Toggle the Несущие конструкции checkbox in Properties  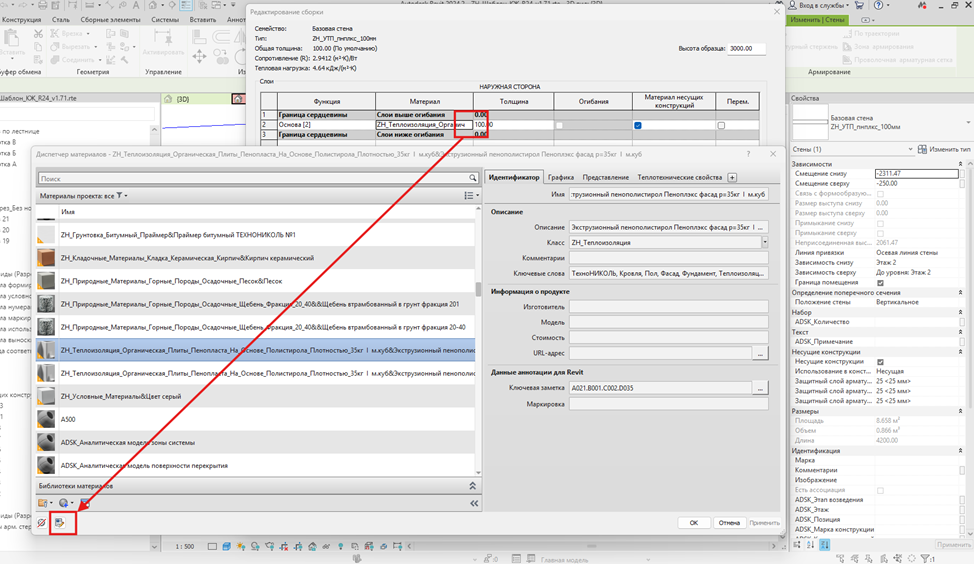pyautogui.click(x=880, y=362)
